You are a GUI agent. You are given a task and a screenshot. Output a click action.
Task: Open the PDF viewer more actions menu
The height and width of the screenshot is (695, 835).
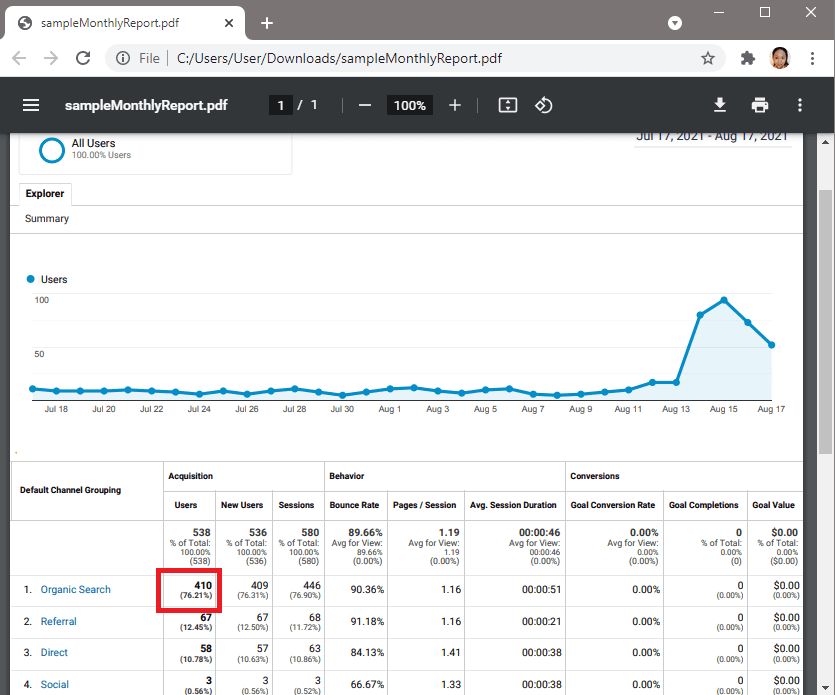[x=800, y=105]
